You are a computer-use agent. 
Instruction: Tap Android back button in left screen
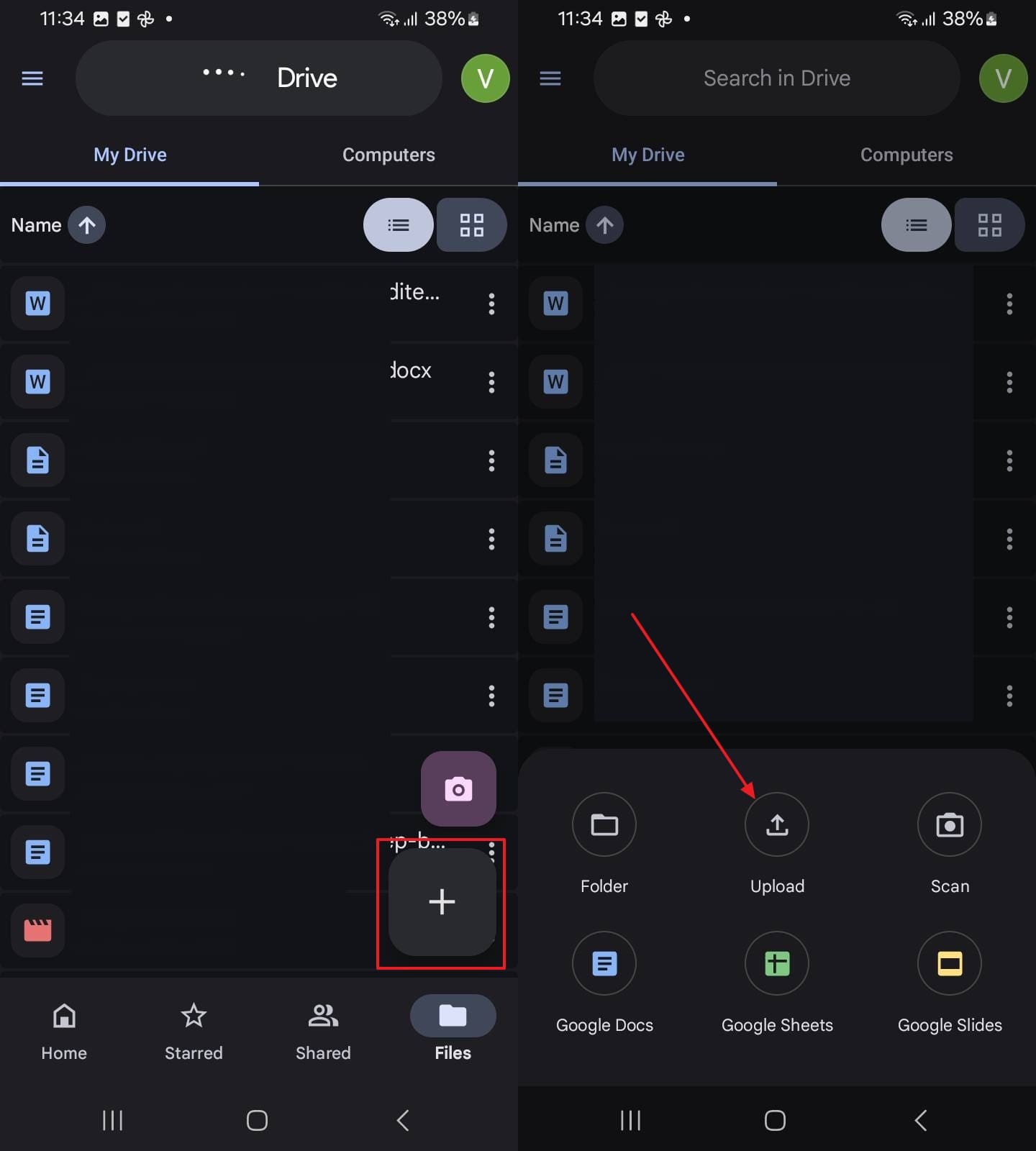pos(404,1120)
